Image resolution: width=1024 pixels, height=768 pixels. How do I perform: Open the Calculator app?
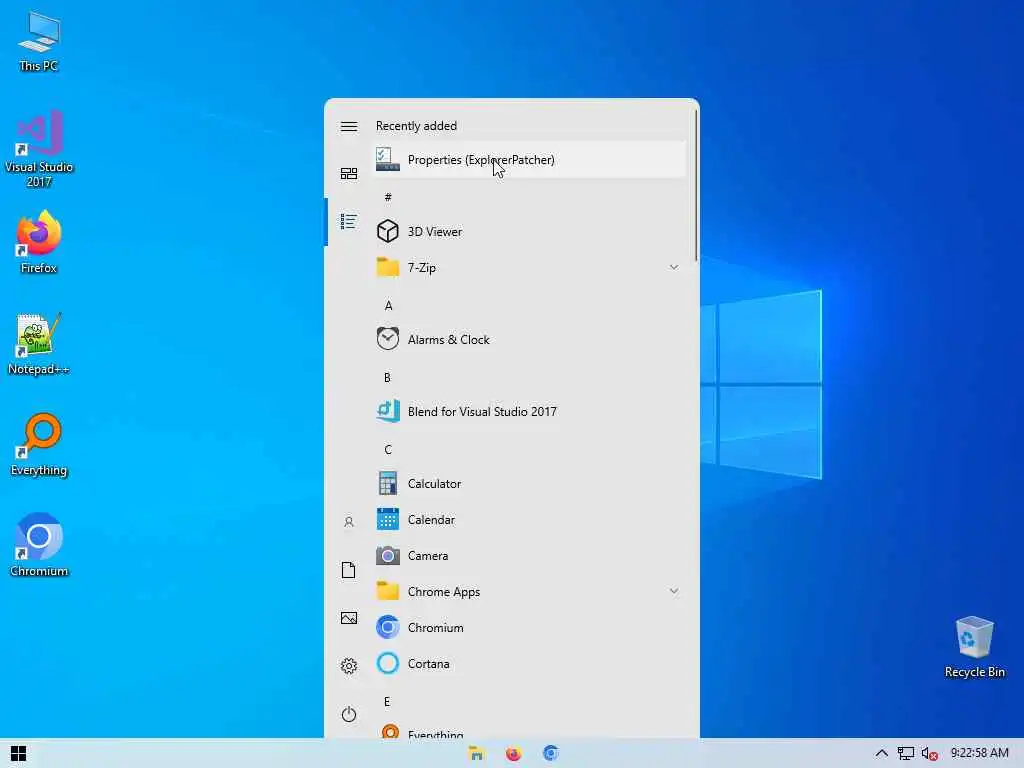[x=529, y=484]
